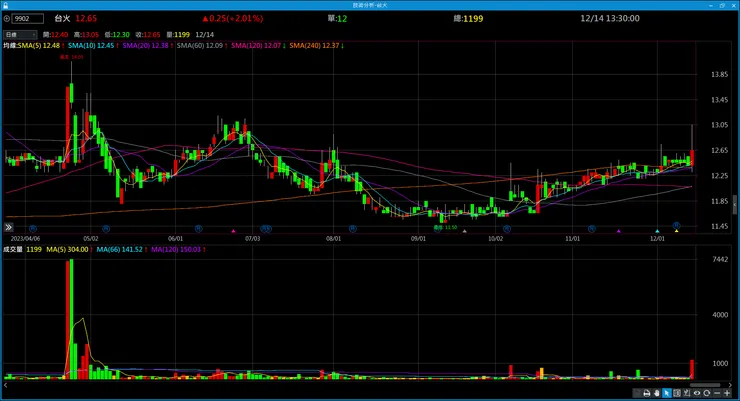The image size is (740, 401).
Task: Click the printer icon in the bottom toolbar
Action: pyautogui.click(x=647, y=393)
